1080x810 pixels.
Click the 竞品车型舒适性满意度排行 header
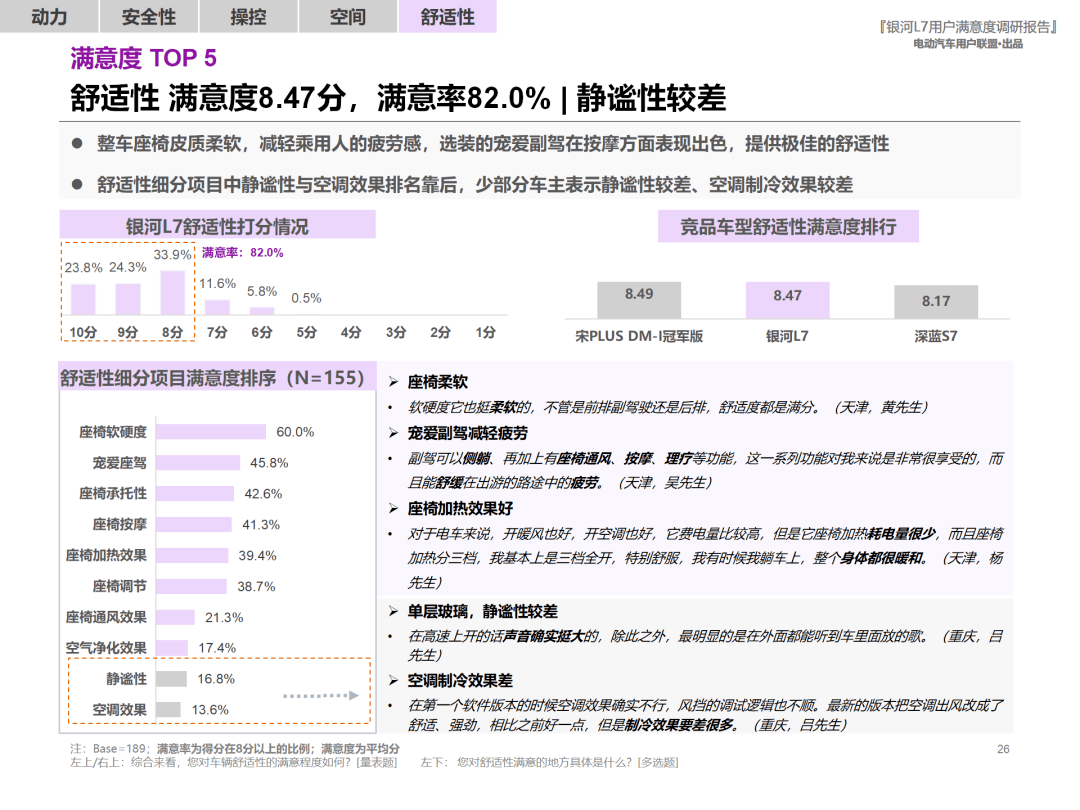tap(788, 227)
